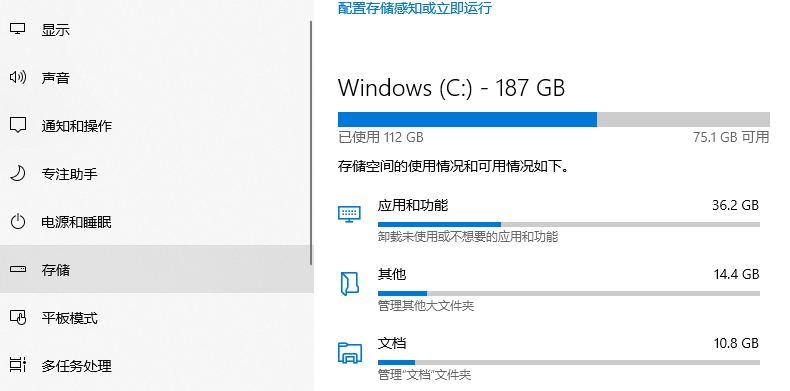Click the monitor icon beside 显示
Image resolution: width=790 pixels, height=391 pixels.
18,29
